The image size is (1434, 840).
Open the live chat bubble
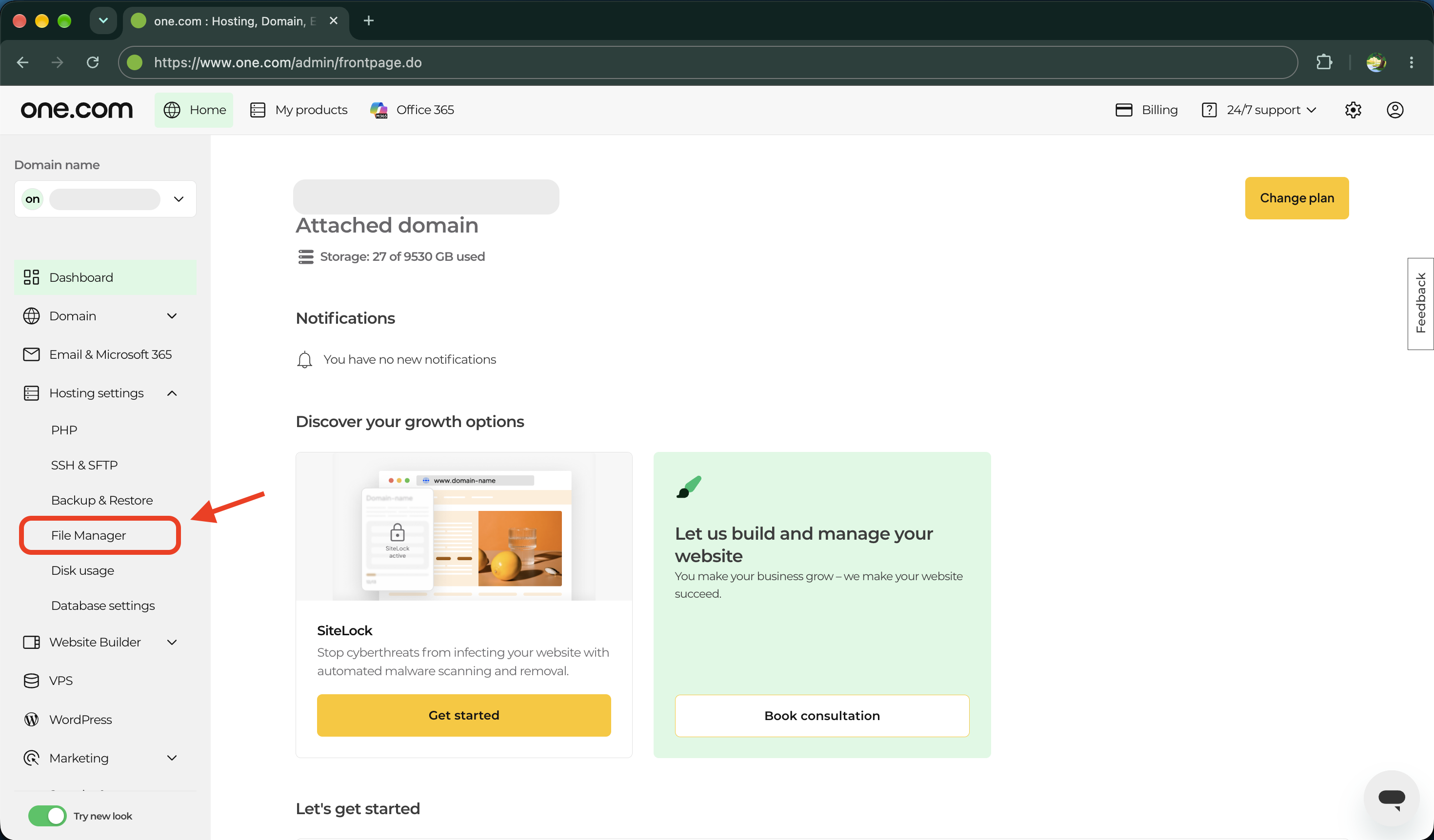[x=1391, y=798]
